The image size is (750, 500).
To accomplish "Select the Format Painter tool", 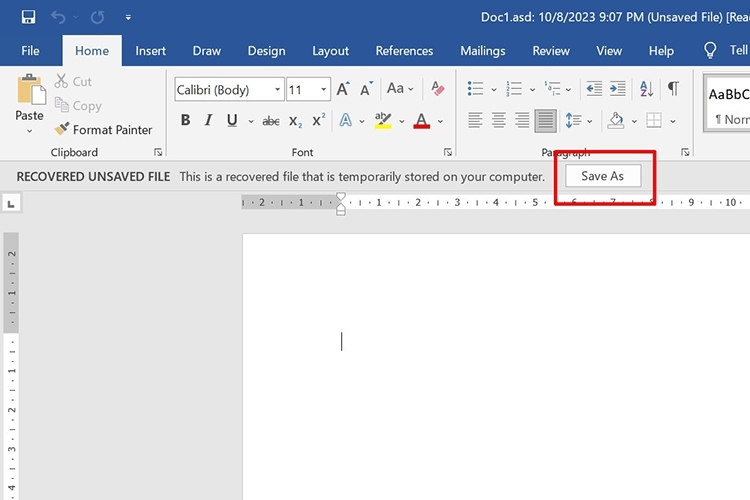I will pyautogui.click(x=103, y=130).
